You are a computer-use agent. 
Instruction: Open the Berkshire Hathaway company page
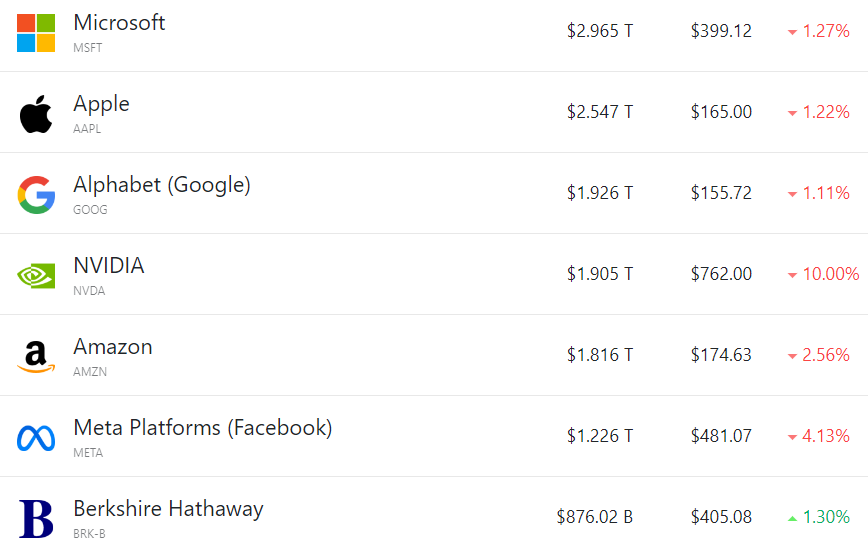(x=168, y=508)
